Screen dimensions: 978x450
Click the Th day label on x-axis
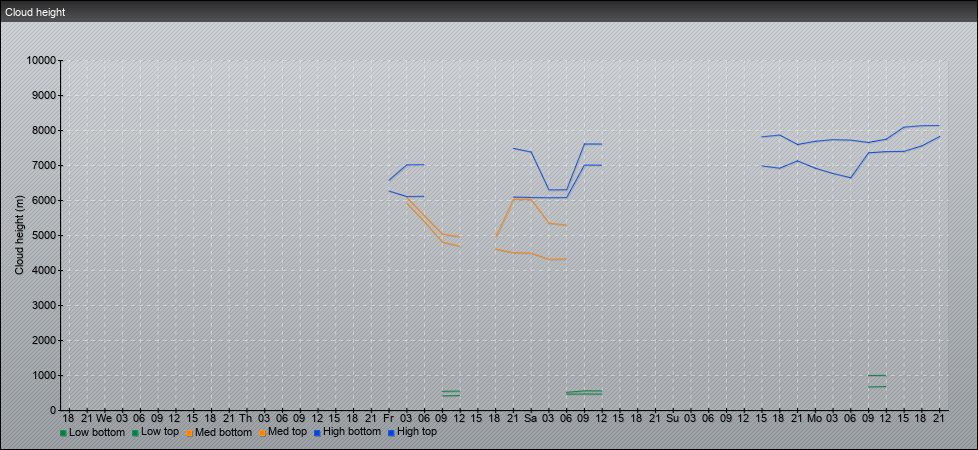[246, 418]
